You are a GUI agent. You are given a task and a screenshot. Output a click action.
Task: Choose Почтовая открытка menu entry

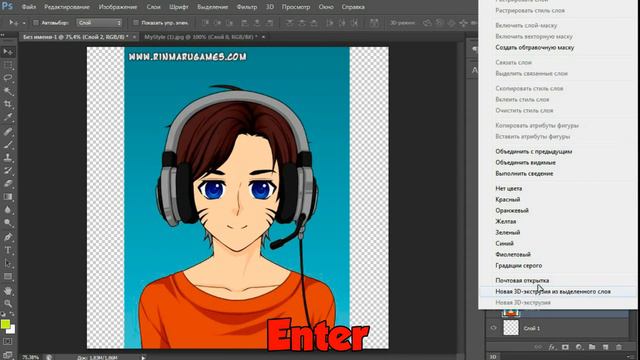[522, 280]
